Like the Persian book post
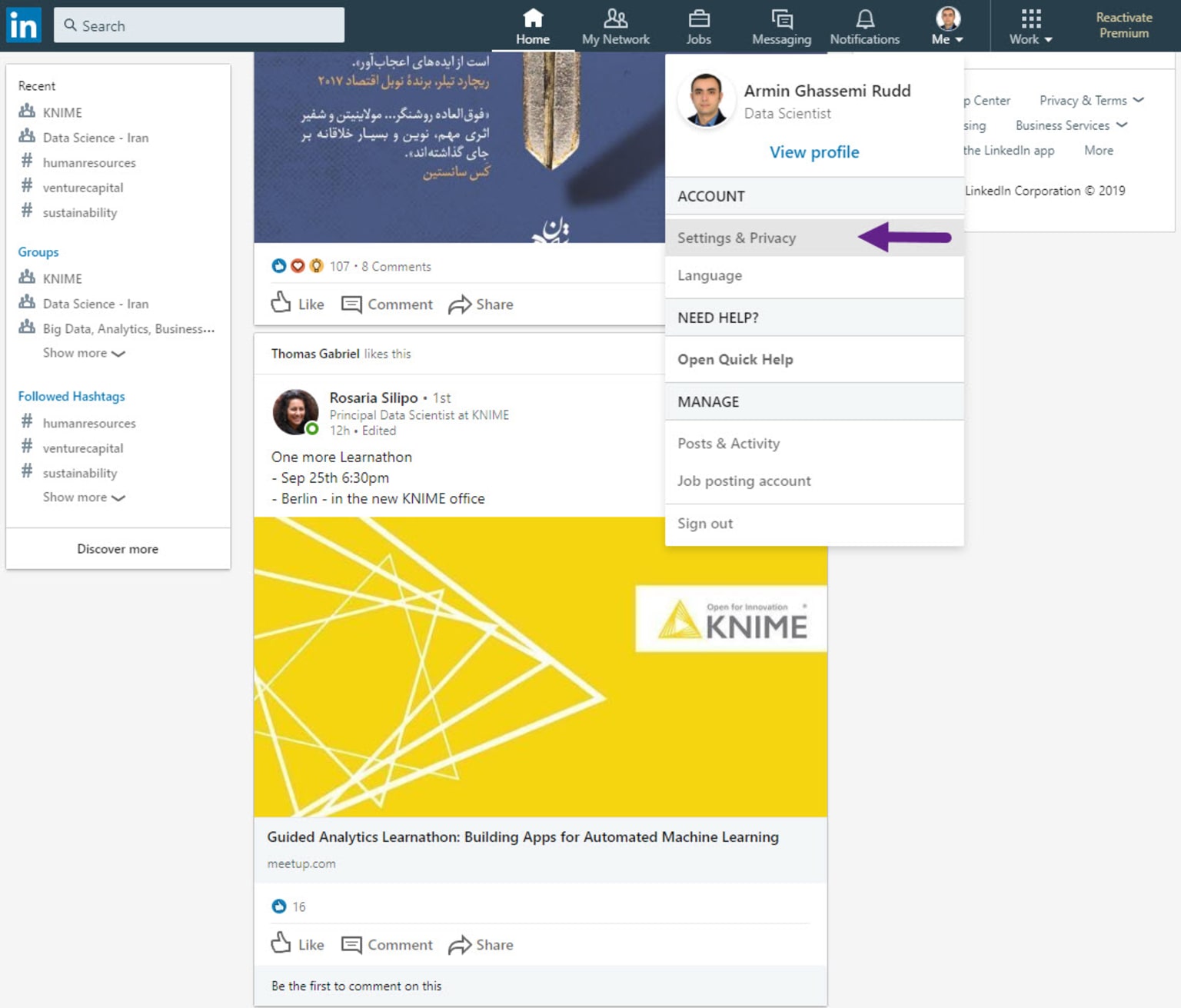Viewport: 1181px width, 1008px height. point(298,304)
